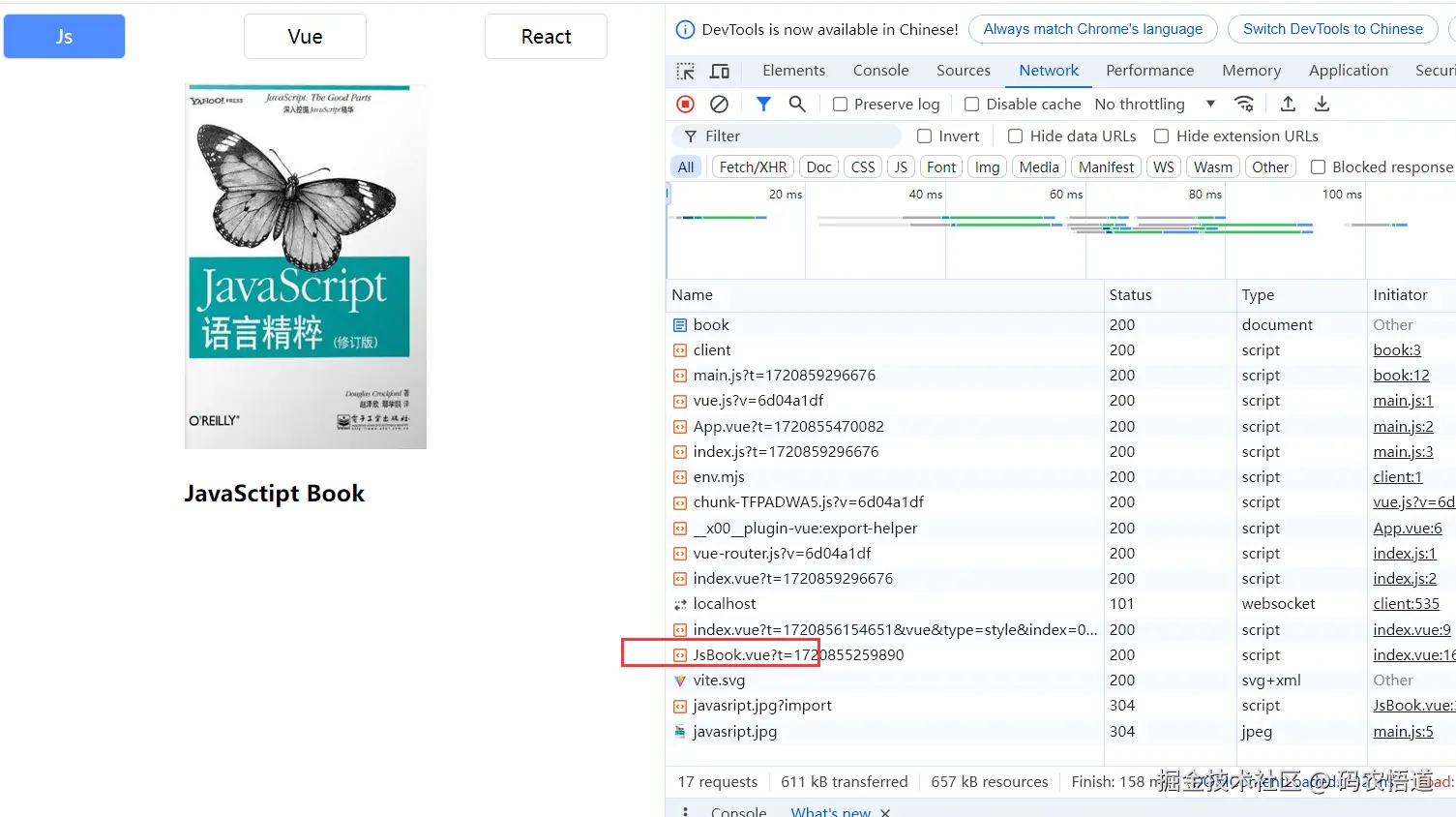Screen dimensions: 1456x817
Task: Switch to the Sources tab
Action: 964,71
